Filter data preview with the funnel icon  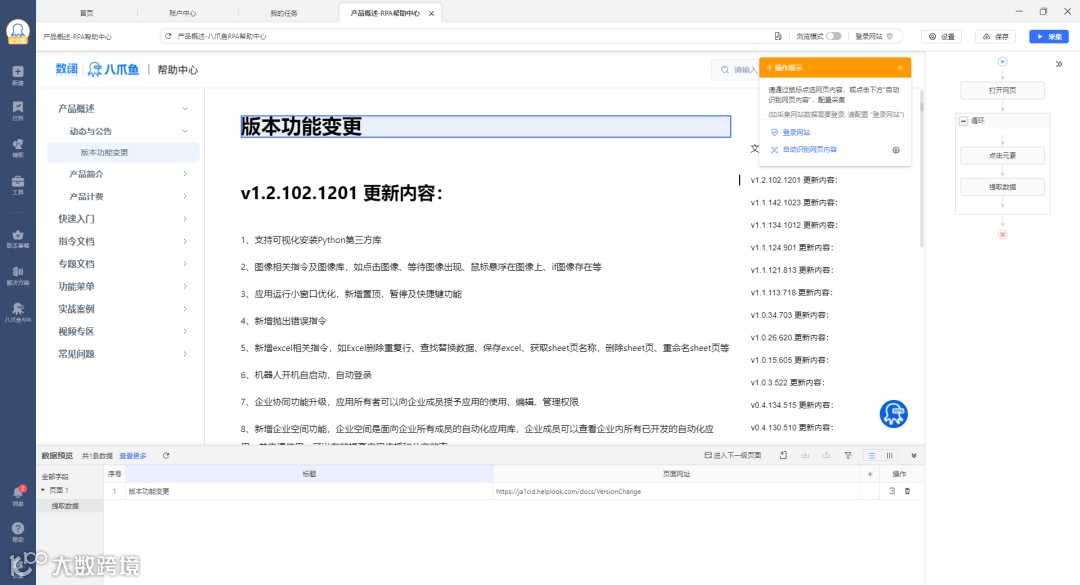point(848,455)
